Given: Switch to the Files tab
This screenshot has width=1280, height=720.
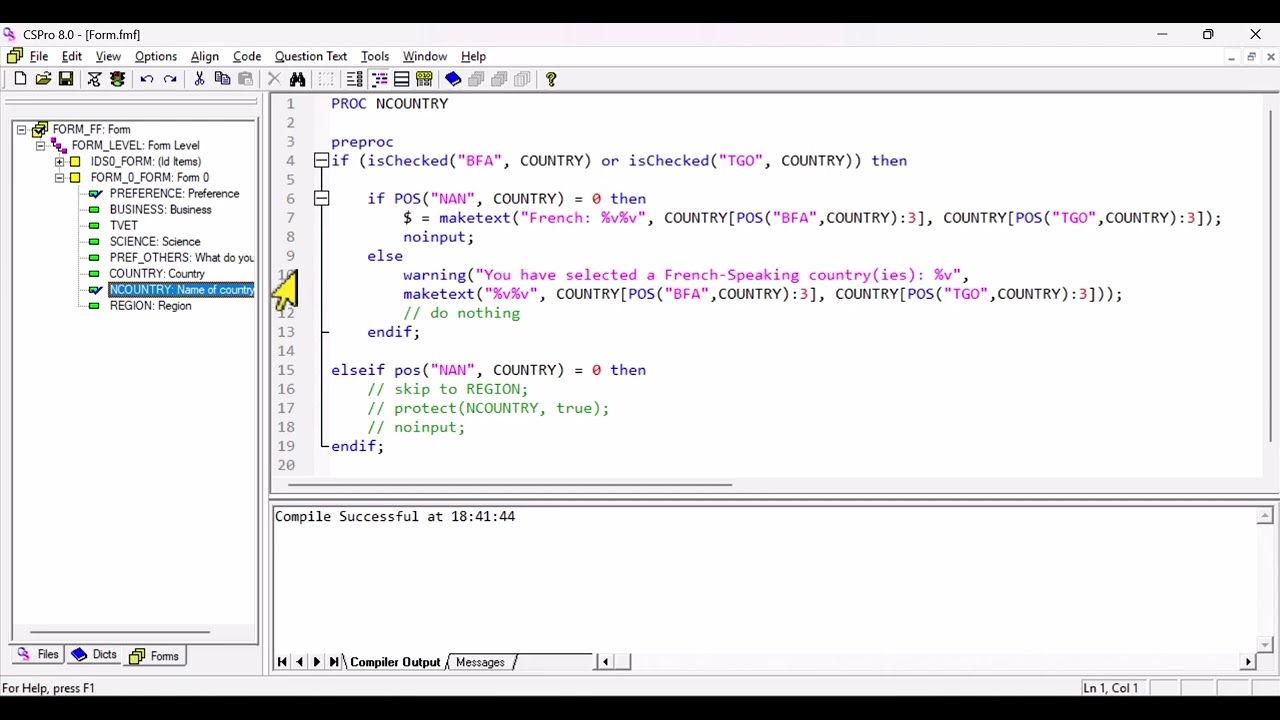Looking at the screenshot, I should coord(39,655).
